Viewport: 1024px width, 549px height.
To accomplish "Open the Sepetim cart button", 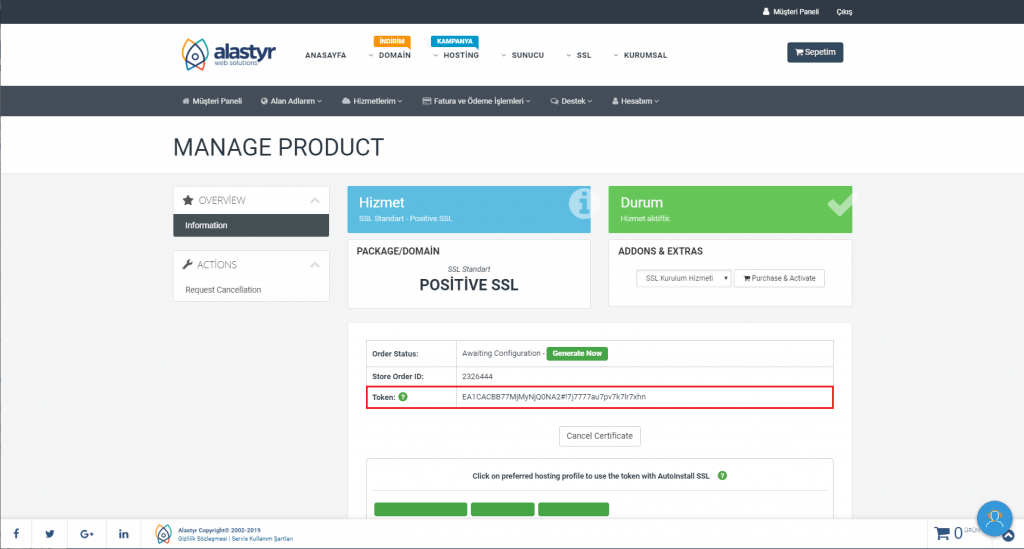I will point(815,52).
